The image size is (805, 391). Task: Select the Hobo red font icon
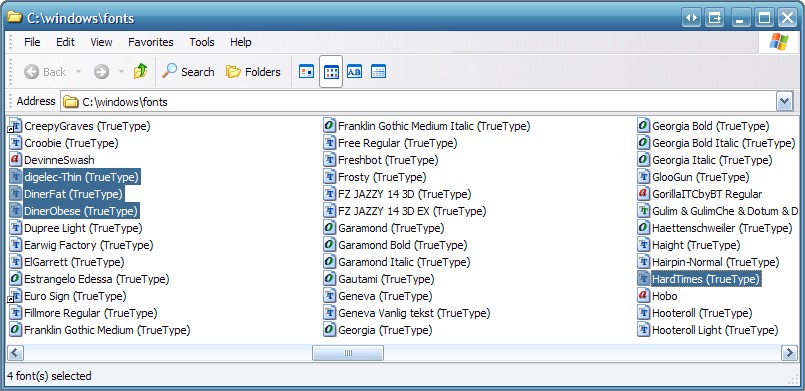pos(643,296)
